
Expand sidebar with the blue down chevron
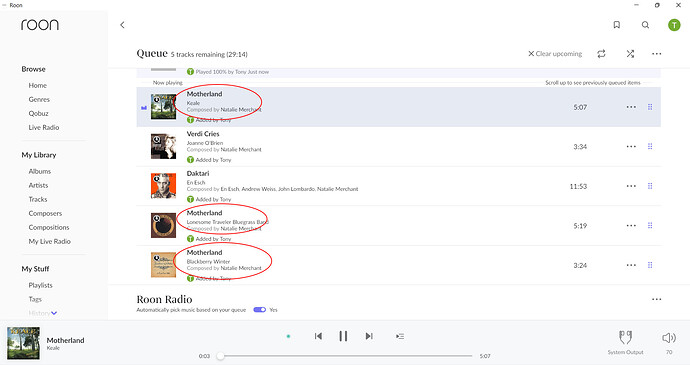[54, 313]
